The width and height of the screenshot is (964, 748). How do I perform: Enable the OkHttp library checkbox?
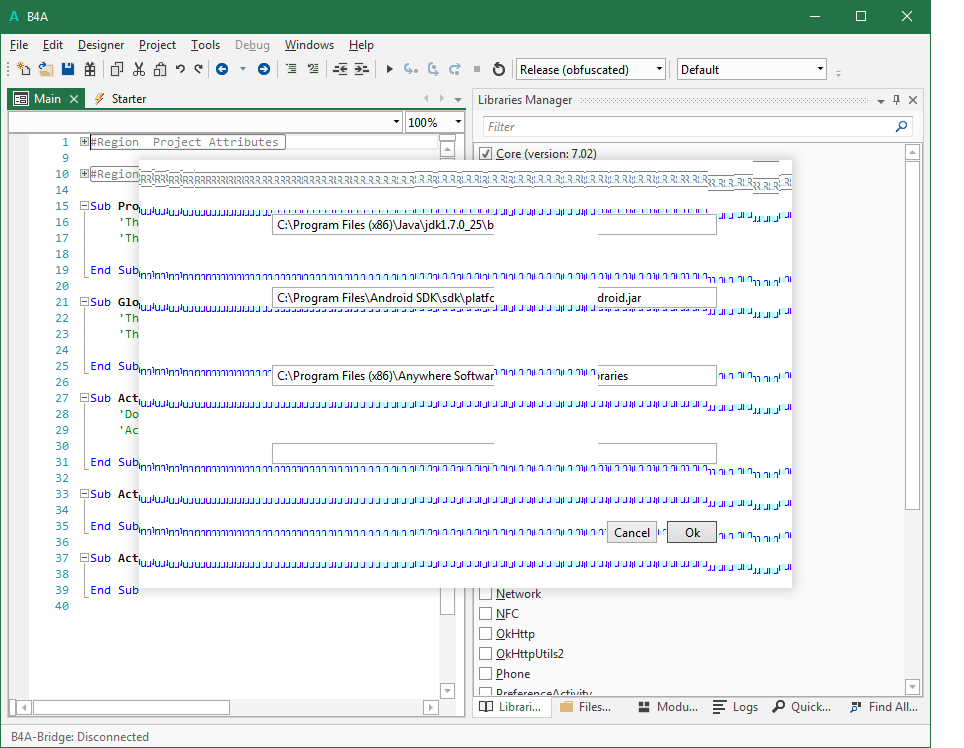point(486,634)
